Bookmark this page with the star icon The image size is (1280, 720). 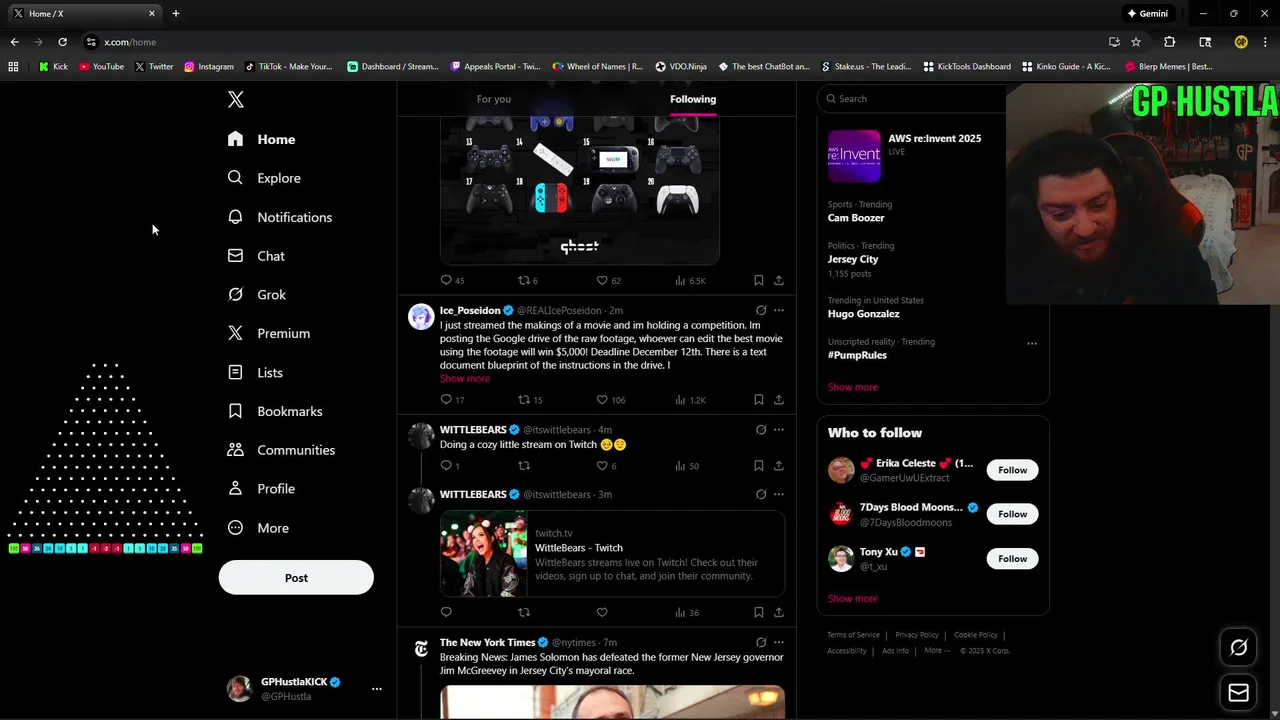(1136, 42)
